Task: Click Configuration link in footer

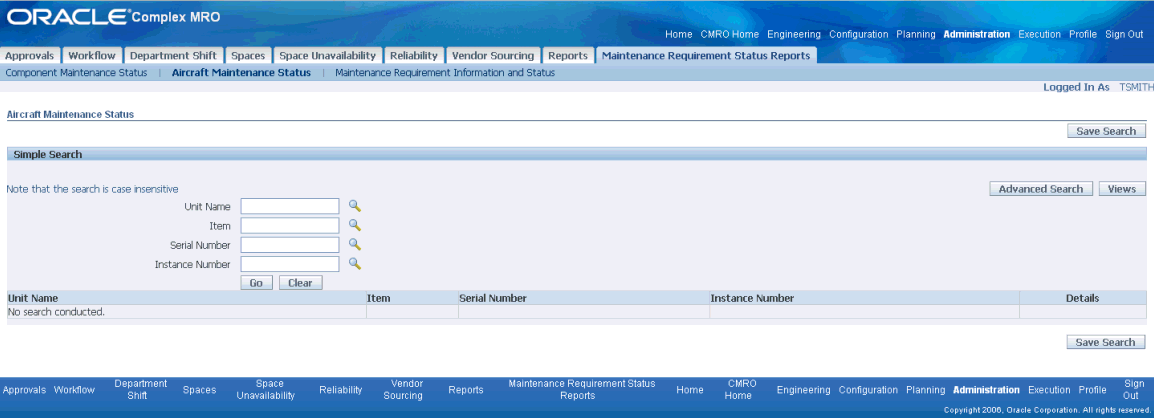Action: click(868, 390)
